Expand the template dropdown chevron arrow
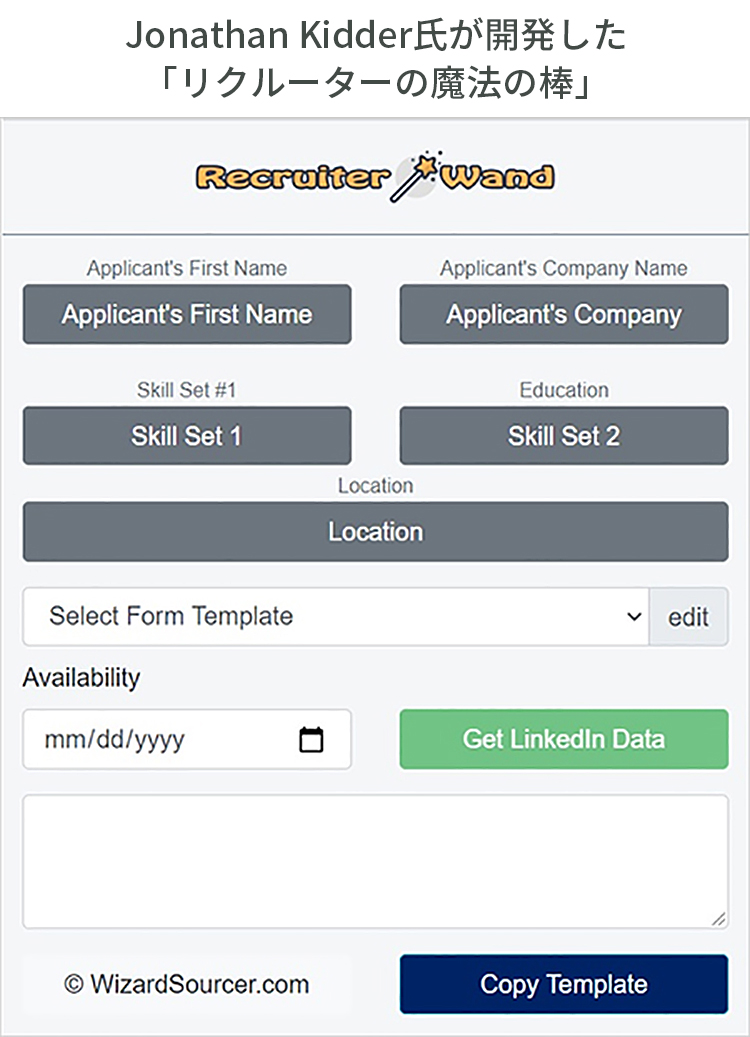750x1037 pixels. click(634, 616)
